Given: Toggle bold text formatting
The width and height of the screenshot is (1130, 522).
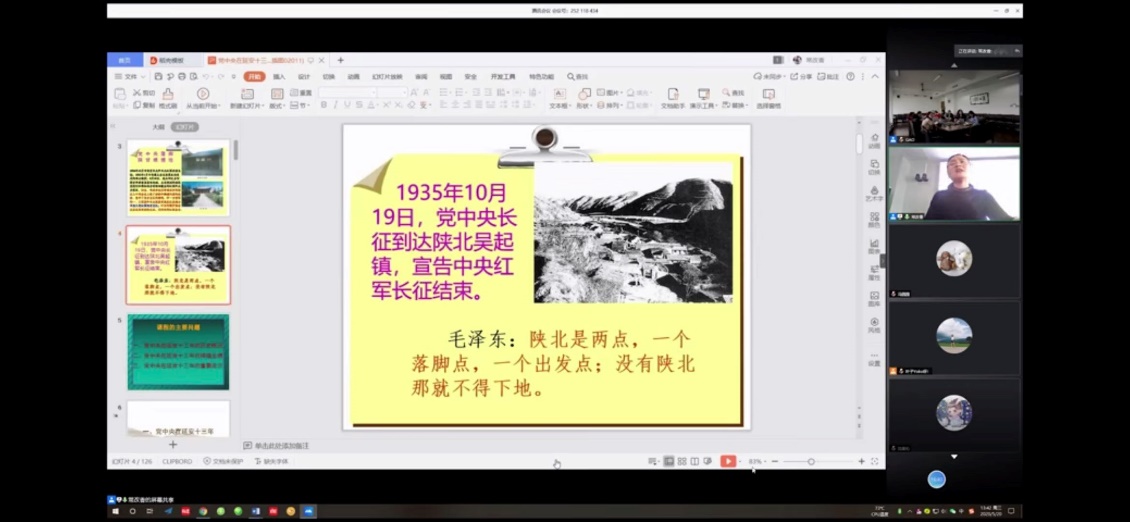Looking at the screenshot, I should click(323, 105).
